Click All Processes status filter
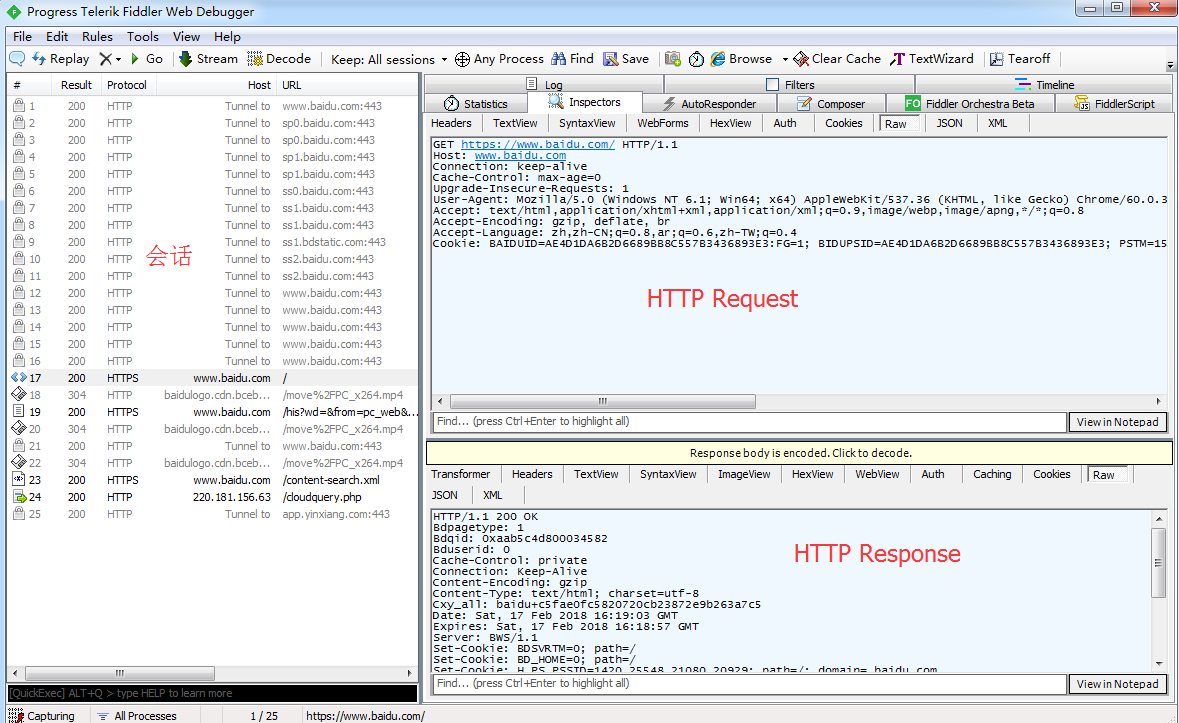The image size is (1179, 723). pos(137,715)
